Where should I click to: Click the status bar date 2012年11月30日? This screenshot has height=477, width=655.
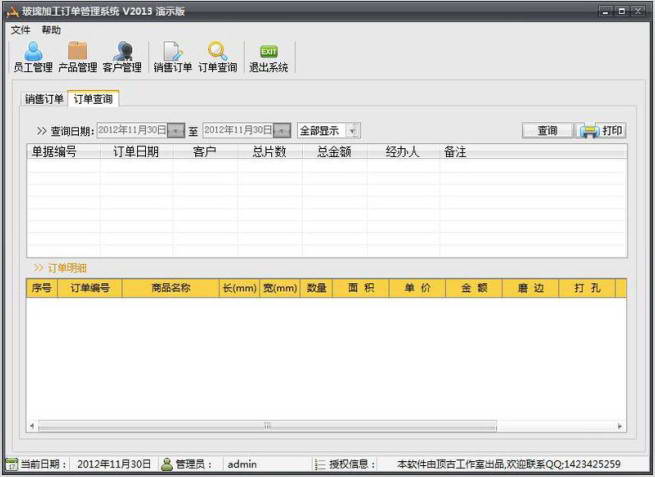114,464
